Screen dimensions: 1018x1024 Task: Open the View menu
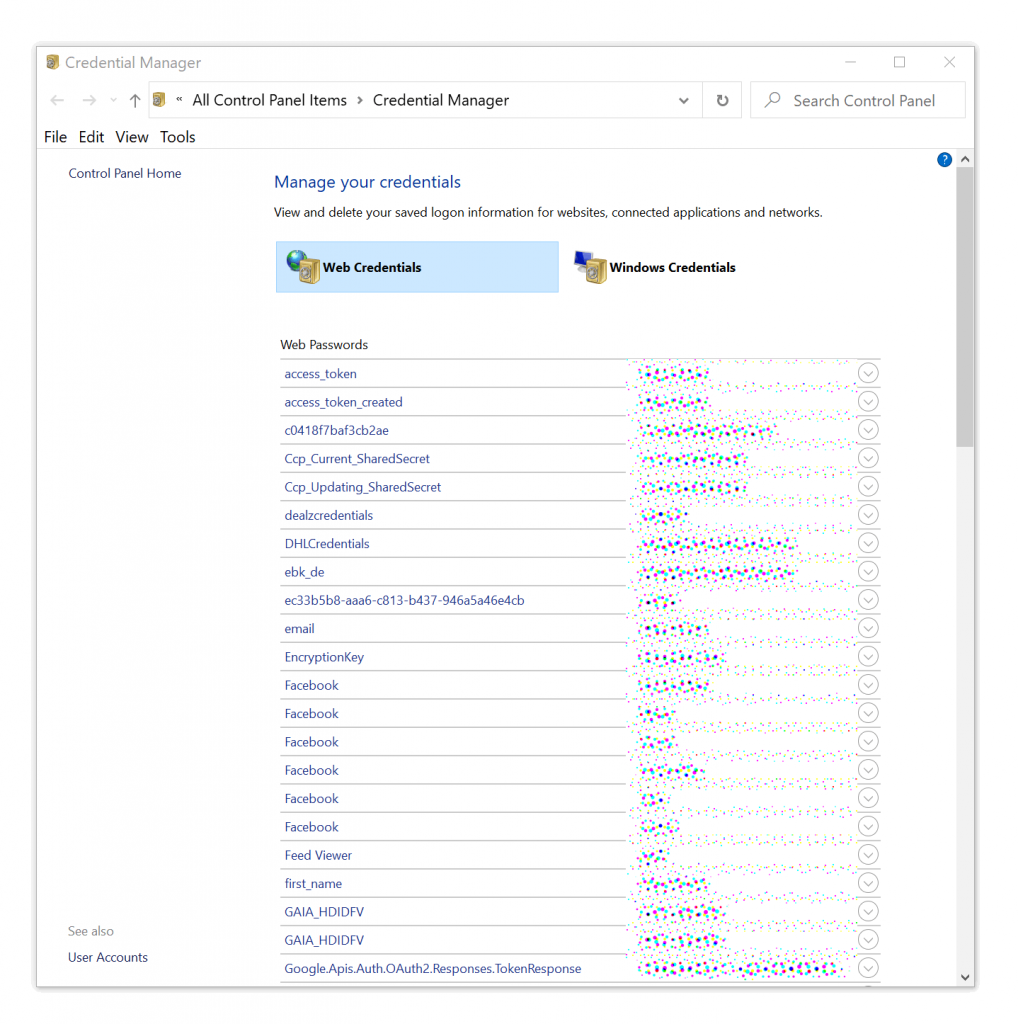point(131,137)
